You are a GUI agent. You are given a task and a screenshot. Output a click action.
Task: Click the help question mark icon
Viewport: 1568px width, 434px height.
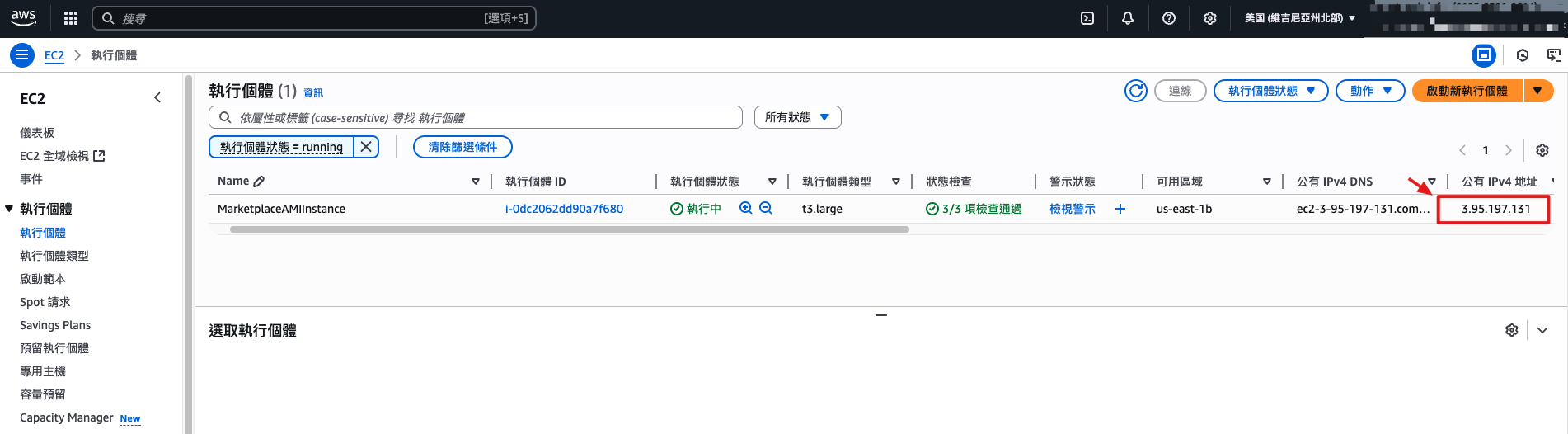[1169, 18]
